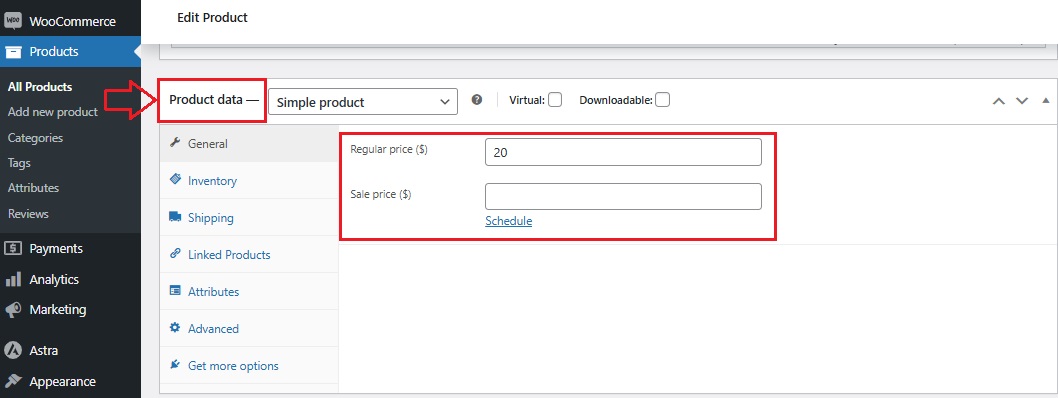Open the Astra menu item
Viewport: 1058px width, 398px height.
[70, 351]
